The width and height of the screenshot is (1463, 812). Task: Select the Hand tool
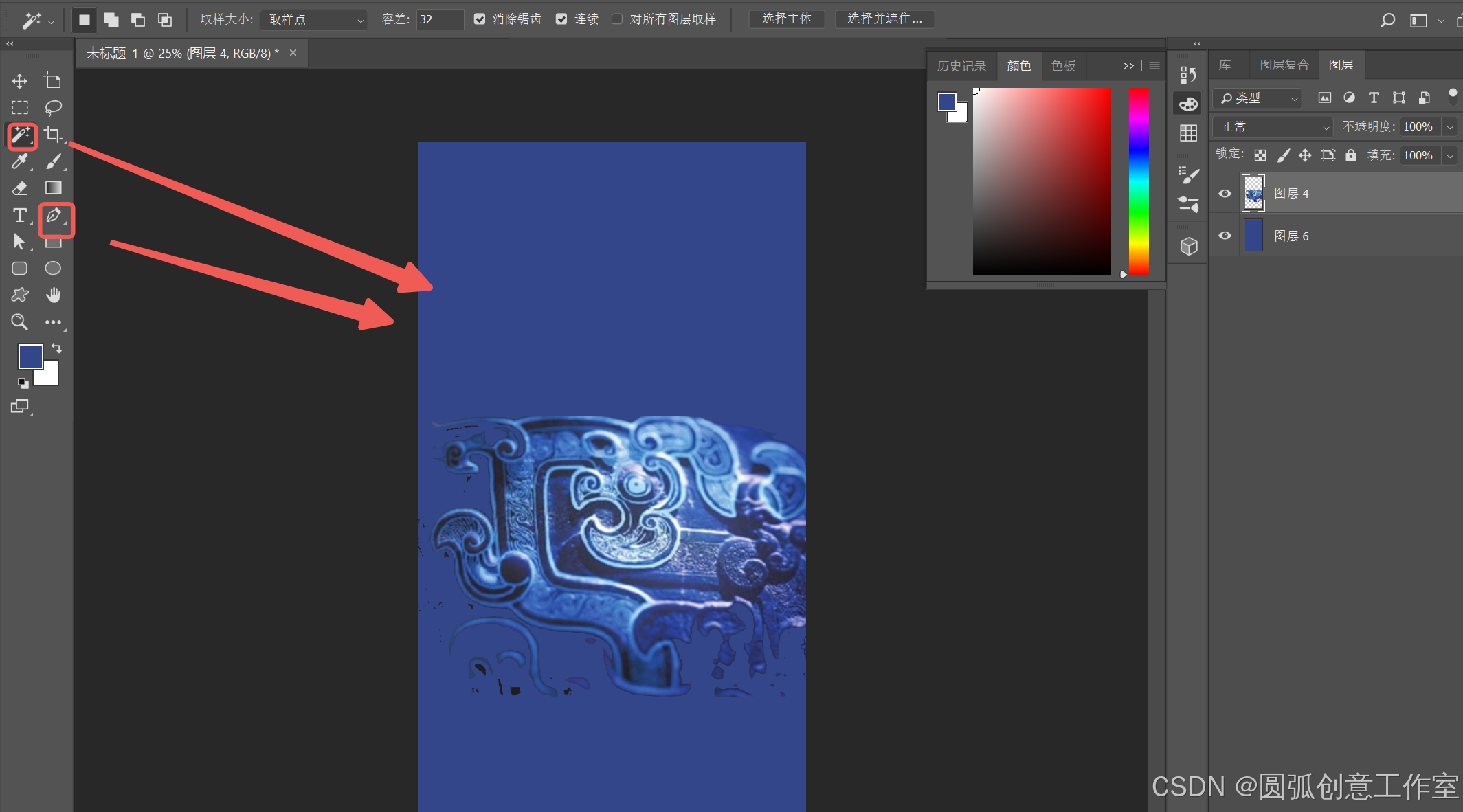(53, 295)
